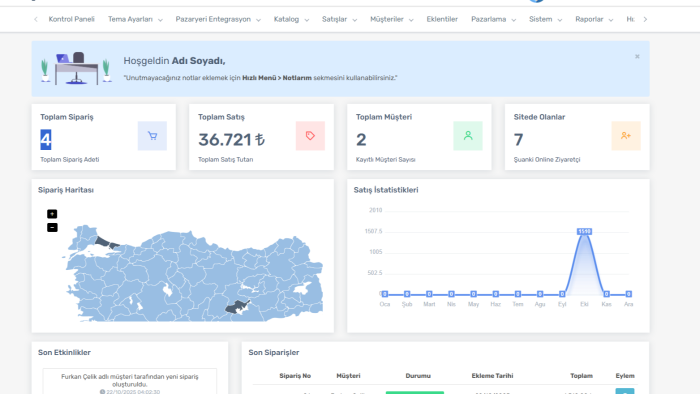Click the add-user icon in Sitede Olanlar
Screen dimensions: 700x394
[626, 136]
